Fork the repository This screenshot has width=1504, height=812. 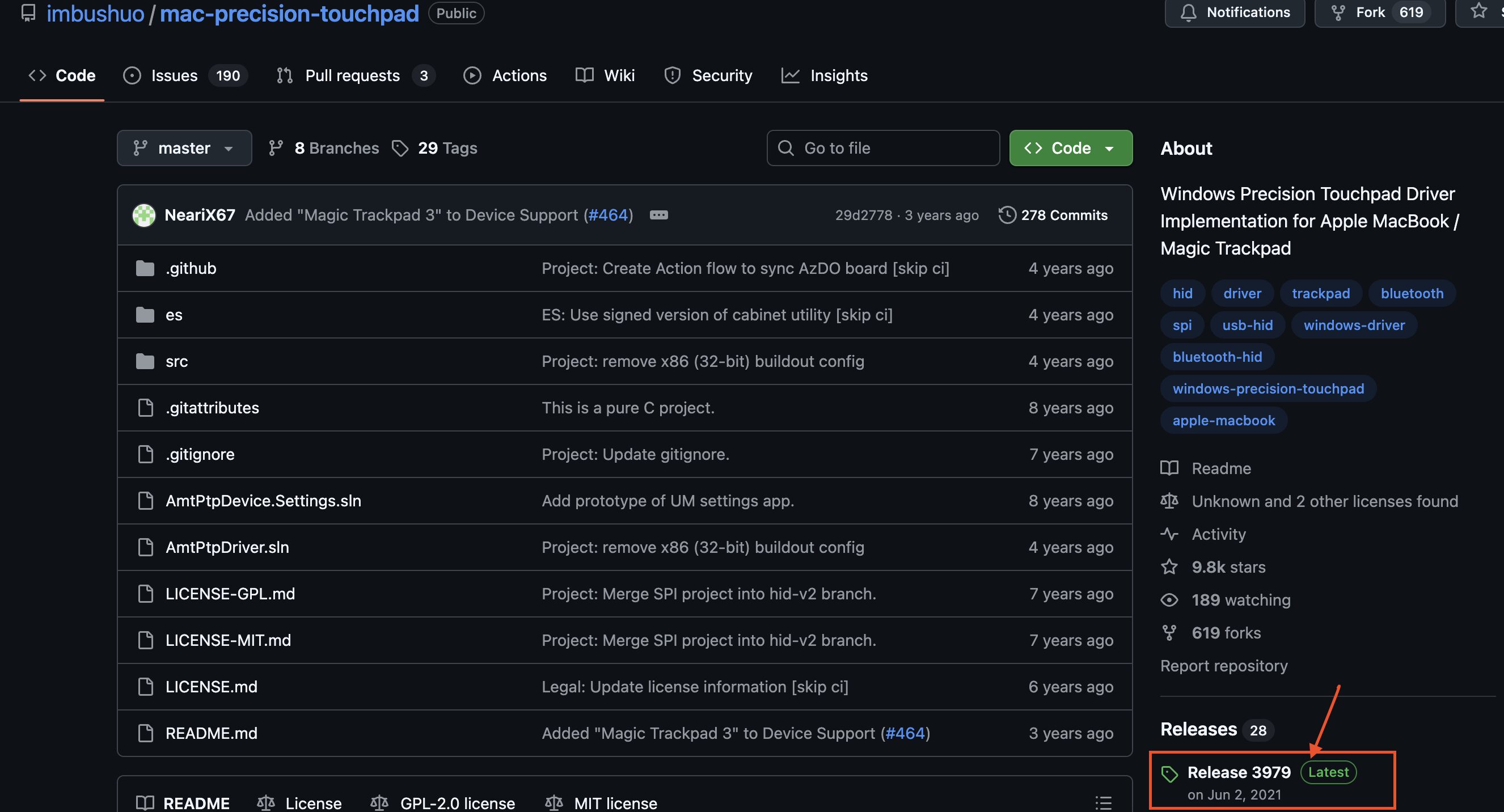tap(1369, 12)
